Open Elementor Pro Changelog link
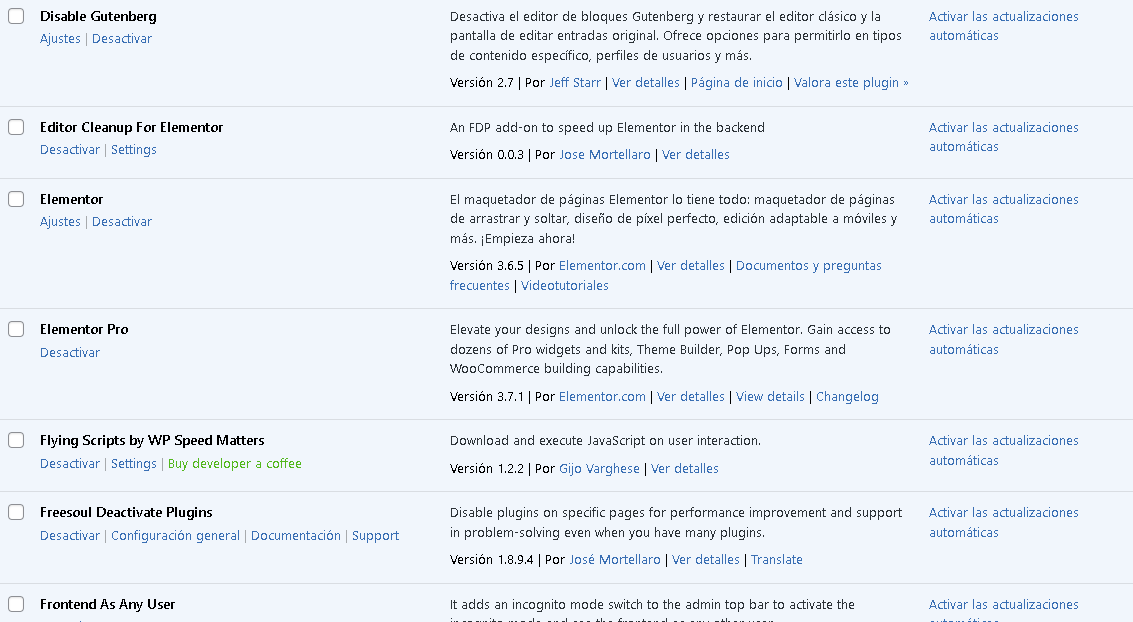The image size is (1133, 622). [847, 397]
